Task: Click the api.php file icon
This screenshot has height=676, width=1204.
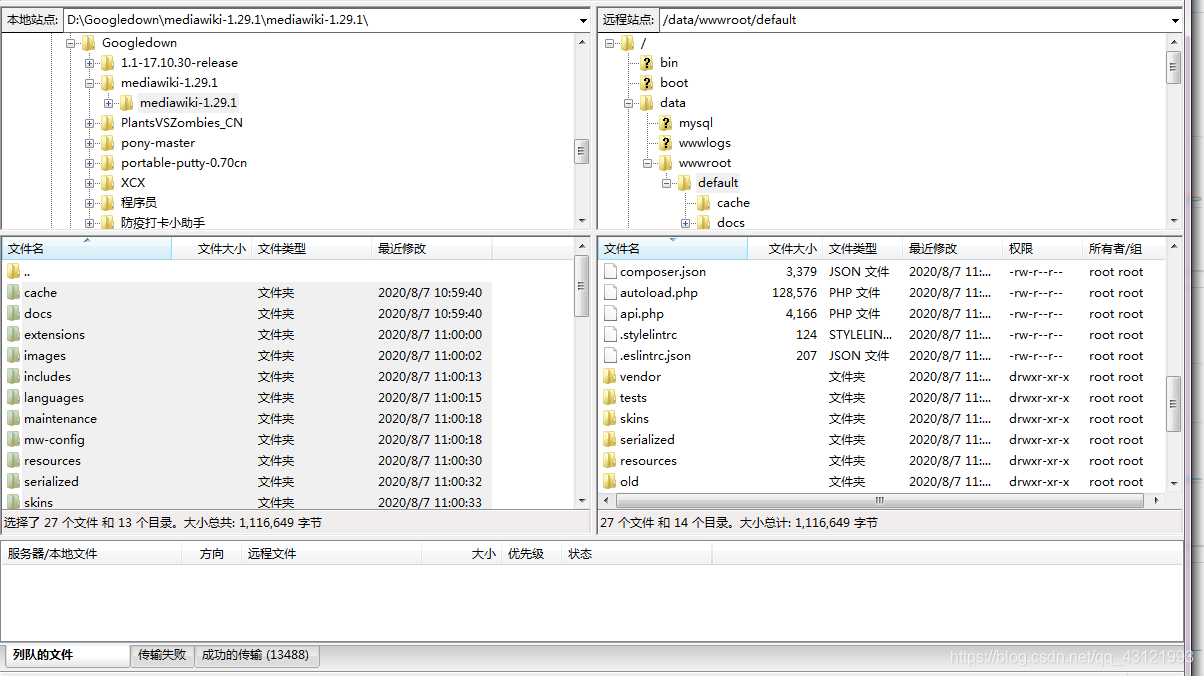Action: tap(610, 314)
